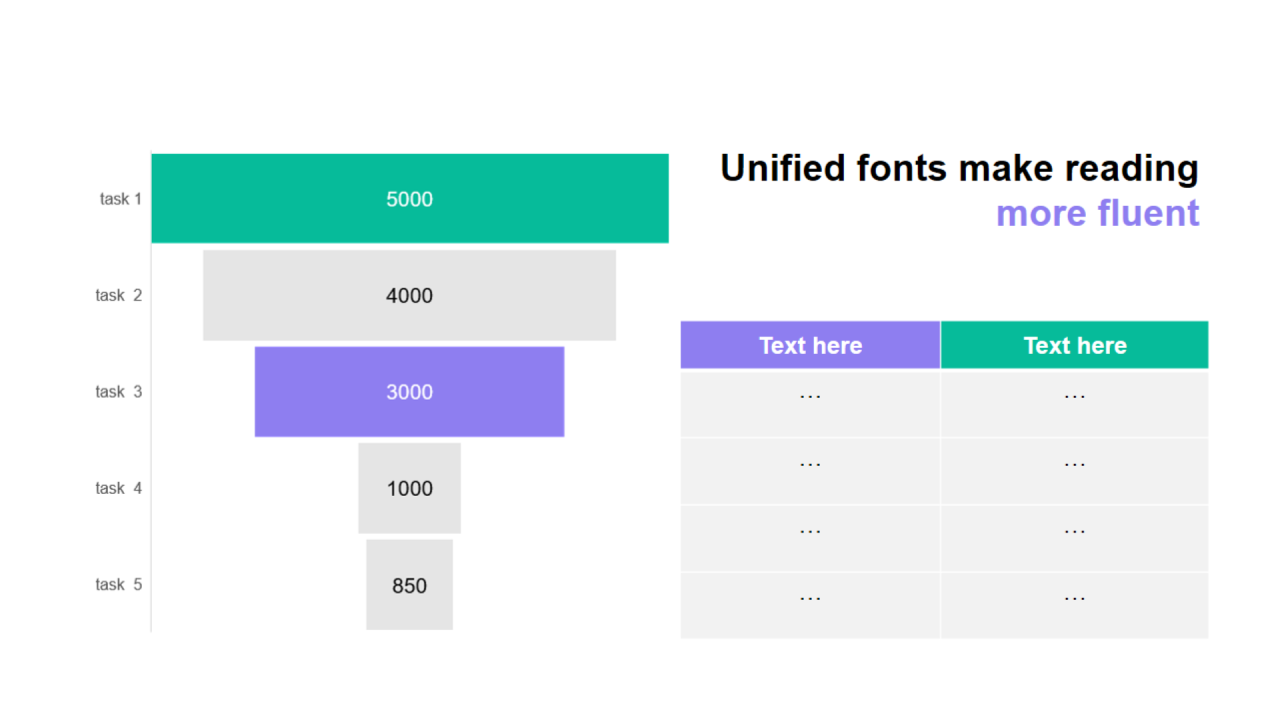The image size is (1280, 720).
Task: Click last row cell under green header
Action: [x=1074, y=605]
